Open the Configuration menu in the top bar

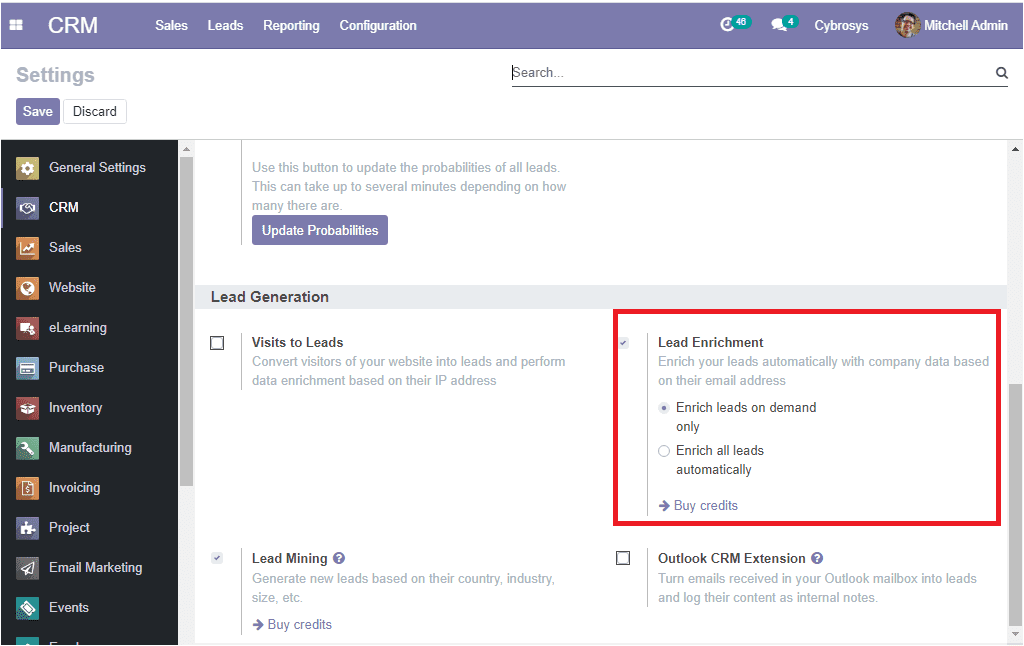click(378, 25)
